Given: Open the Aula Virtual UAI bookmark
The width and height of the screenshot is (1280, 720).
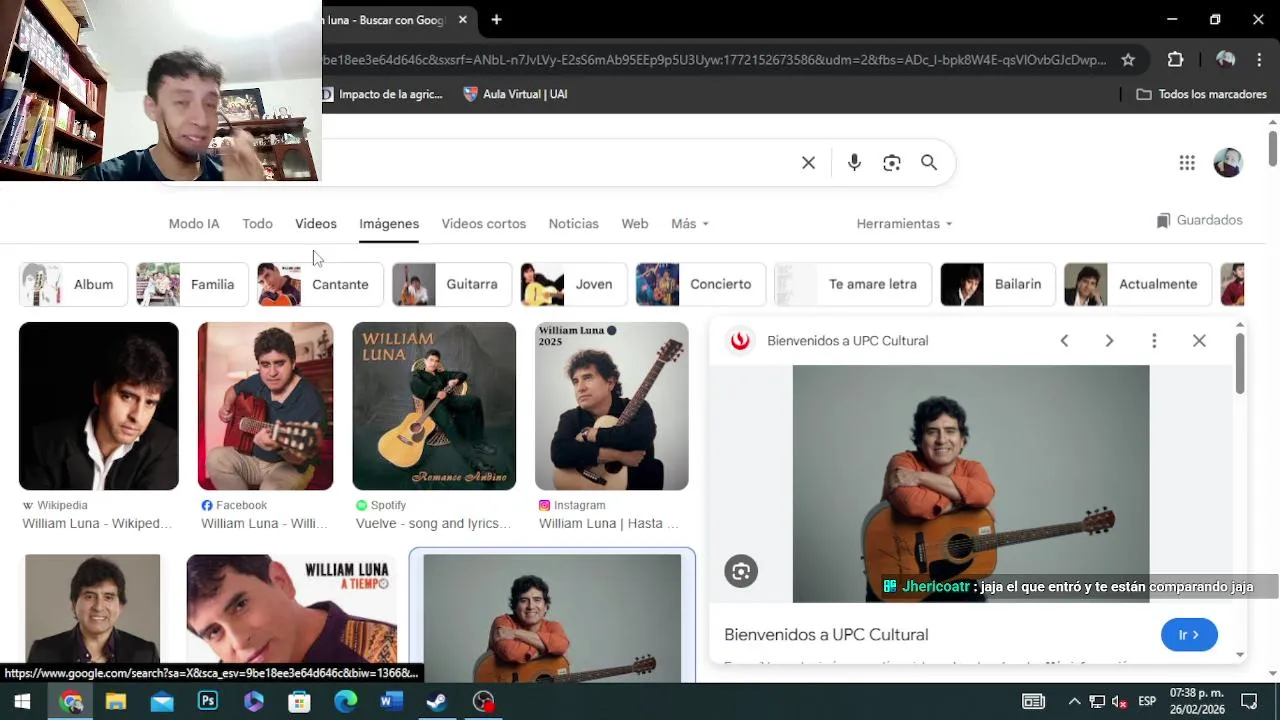Looking at the screenshot, I should point(515,94).
